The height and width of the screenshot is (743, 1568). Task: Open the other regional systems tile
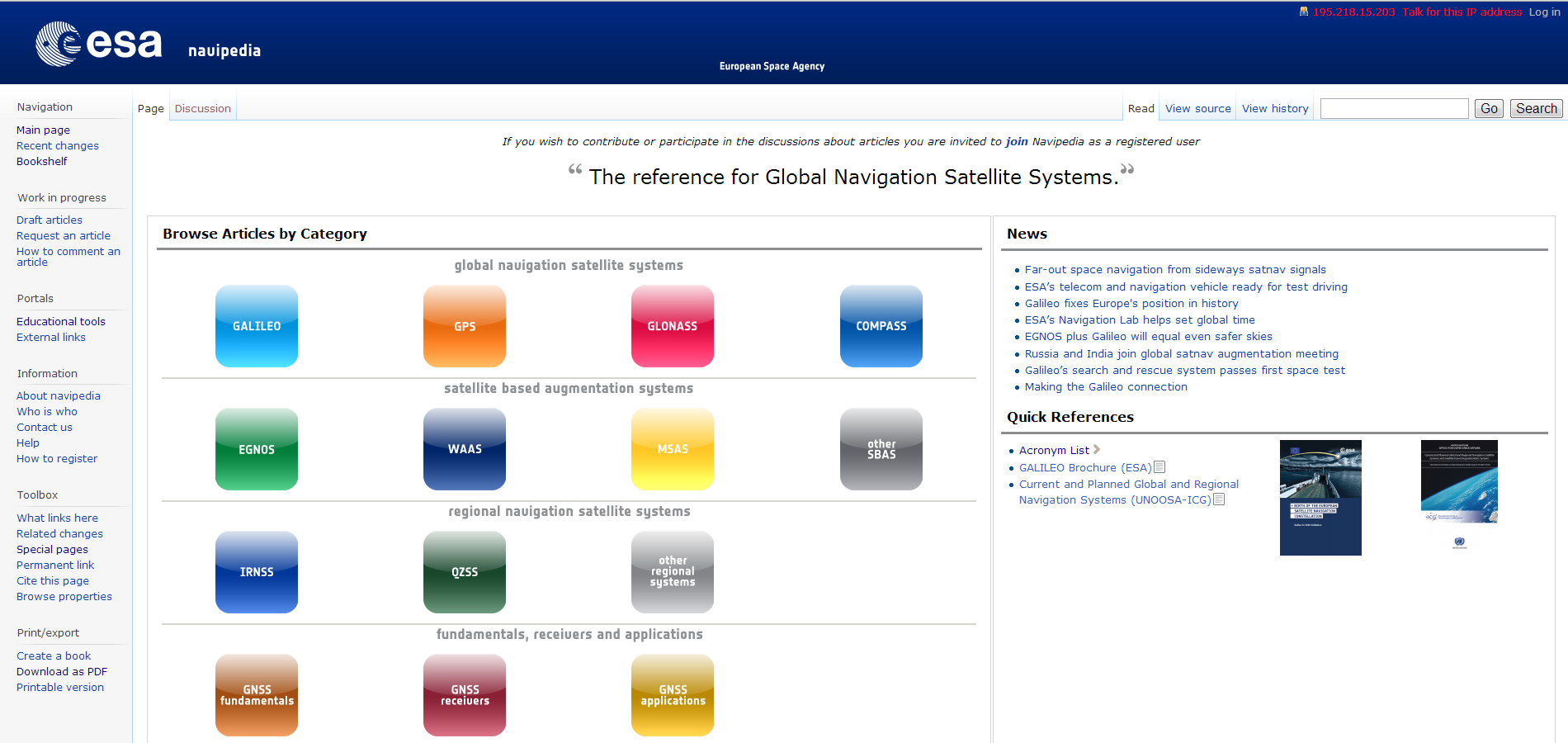pyautogui.click(x=673, y=572)
